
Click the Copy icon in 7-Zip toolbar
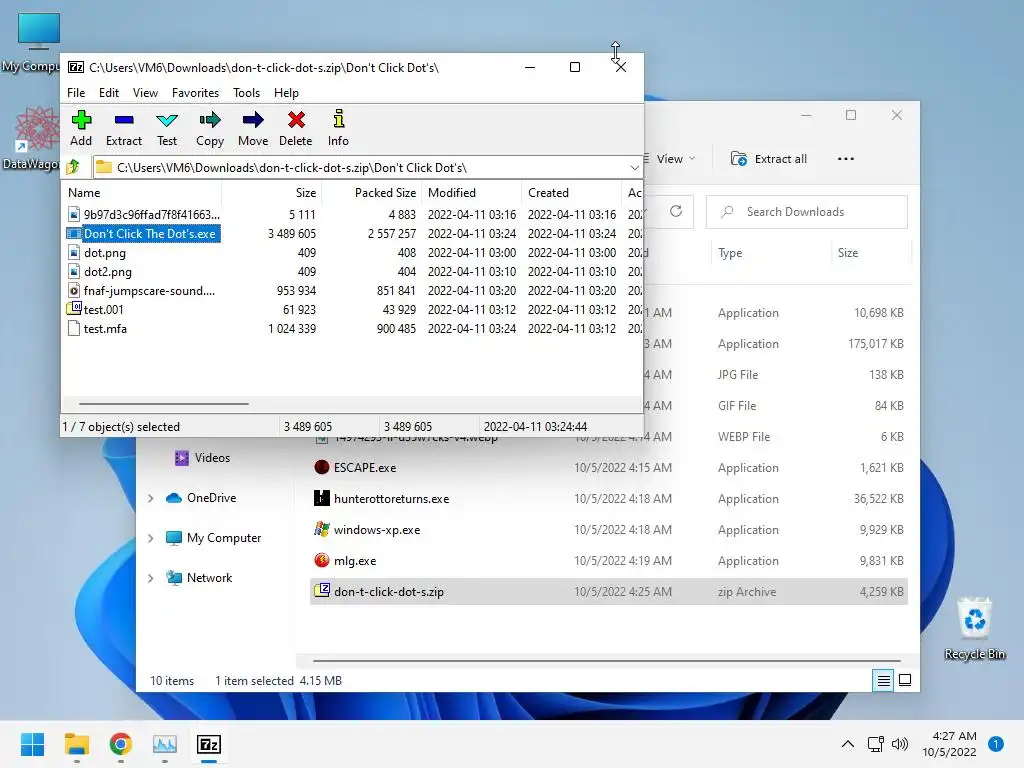(x=210, y=120)
